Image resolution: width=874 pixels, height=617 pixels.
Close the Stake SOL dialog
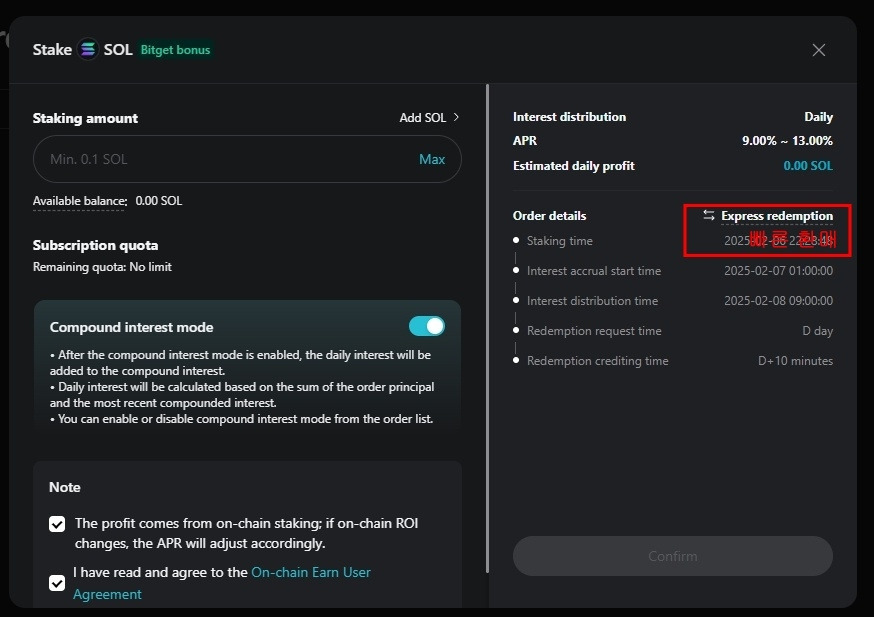coord(819,50)
